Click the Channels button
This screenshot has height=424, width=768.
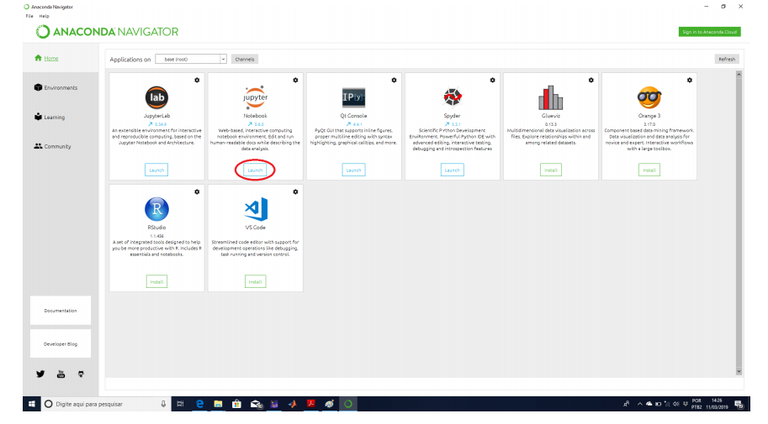tap(245, 59)
